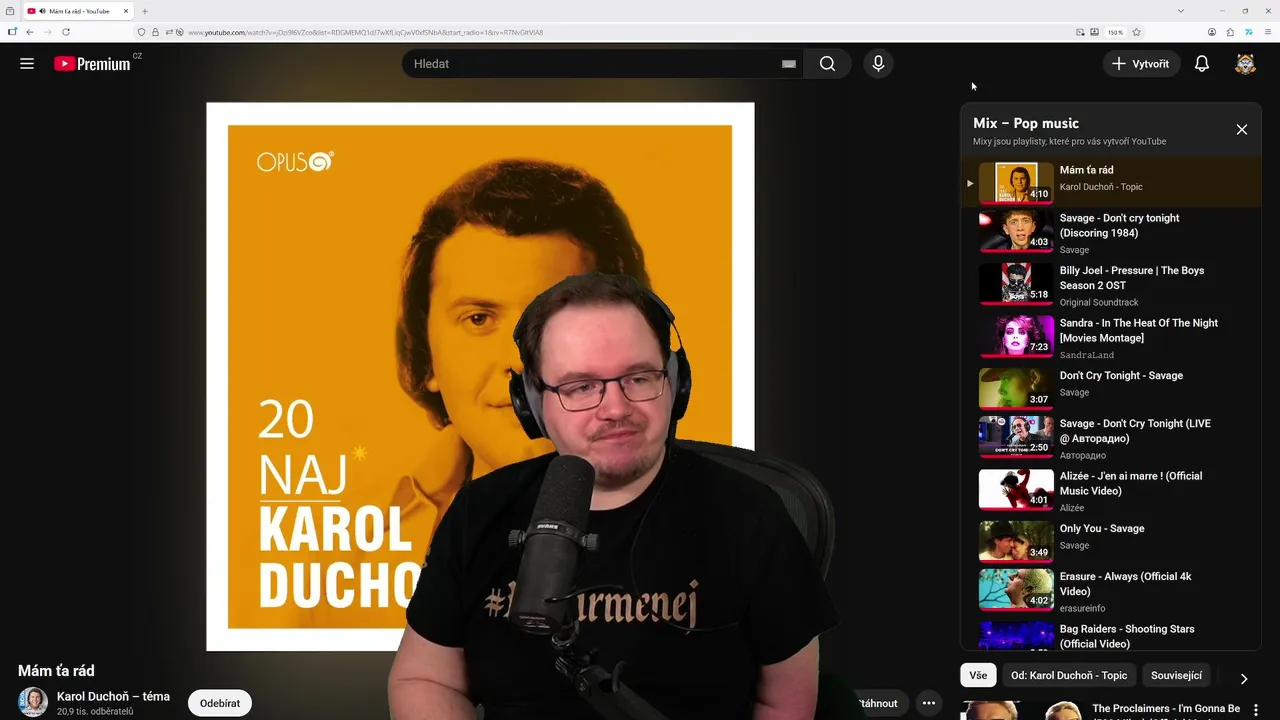The width and height of the screenshot is (1280, 720).
Task: Open the three-dot more actions menu
Action: tap(929, 703)
